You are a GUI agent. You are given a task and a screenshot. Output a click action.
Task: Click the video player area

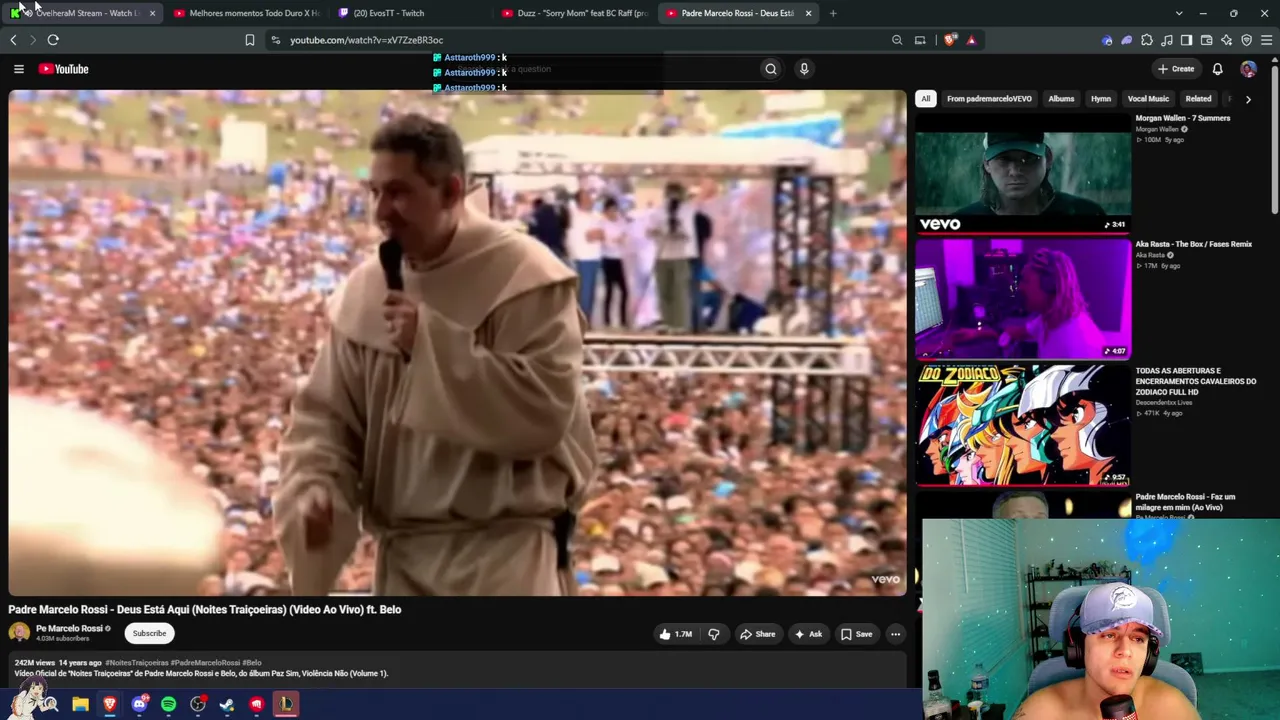[x=457, y=343]
